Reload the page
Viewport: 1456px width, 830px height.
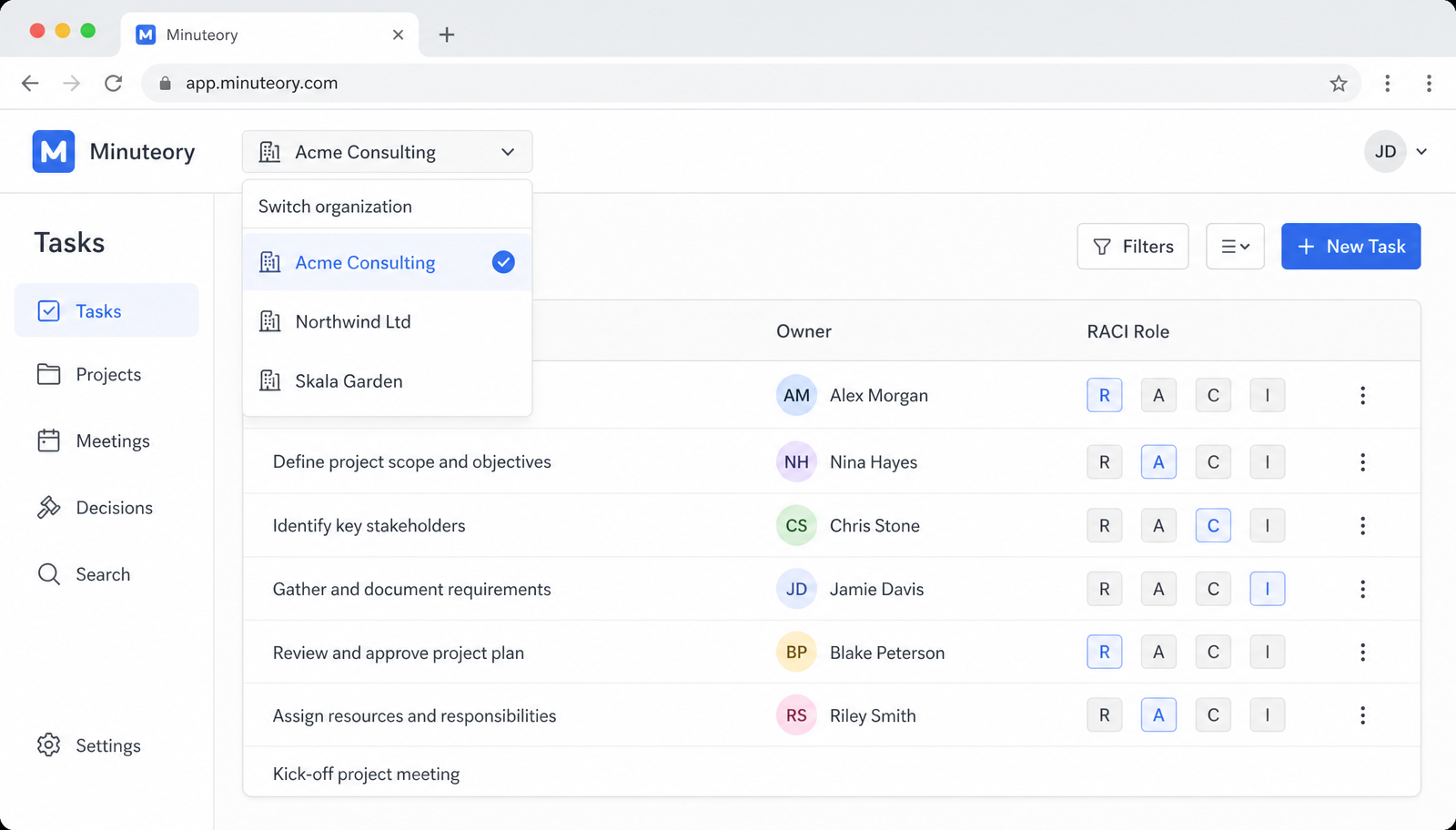(114, 83)
